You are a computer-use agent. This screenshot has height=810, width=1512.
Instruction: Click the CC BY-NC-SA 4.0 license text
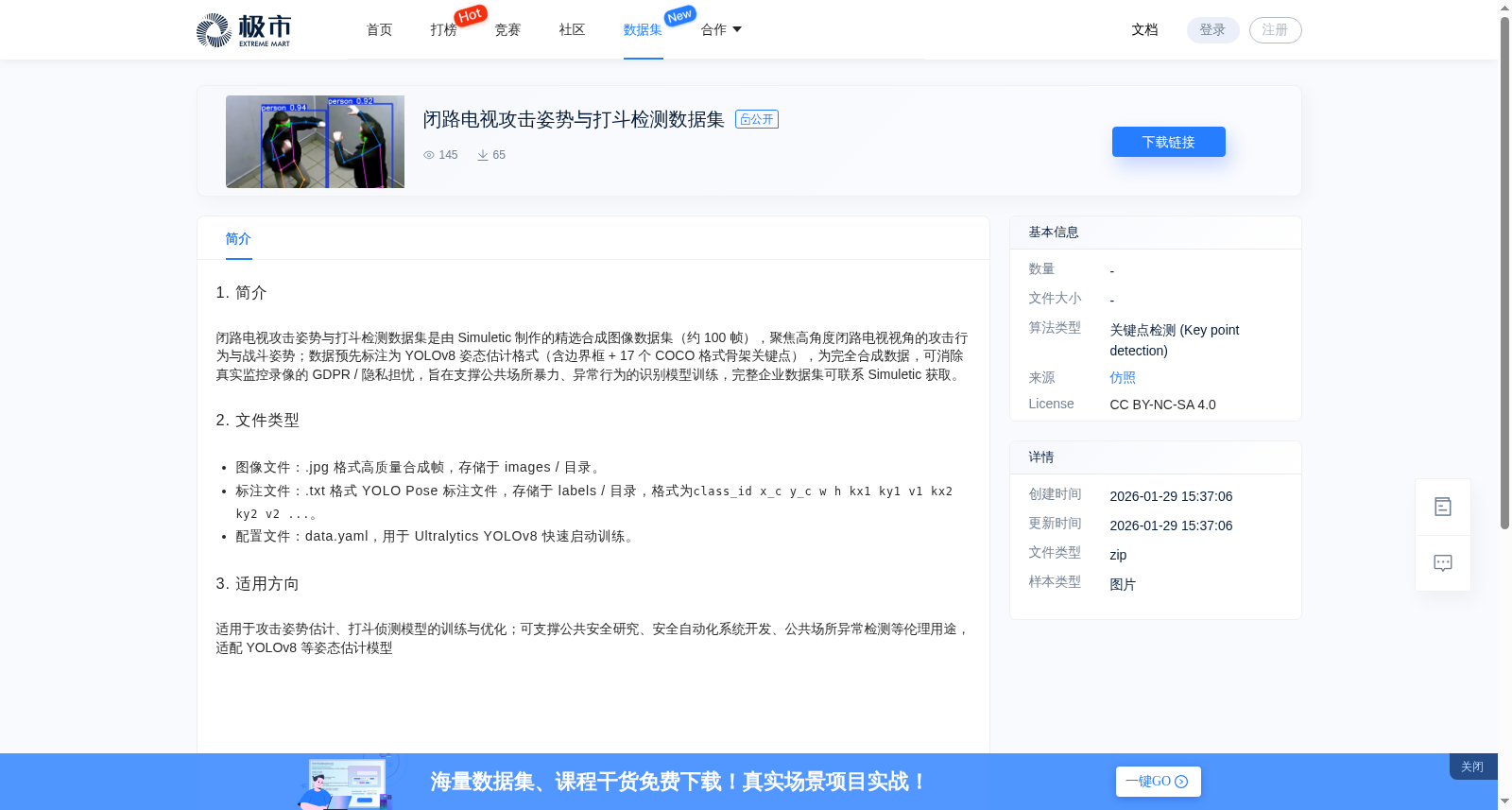(1162, 405)
